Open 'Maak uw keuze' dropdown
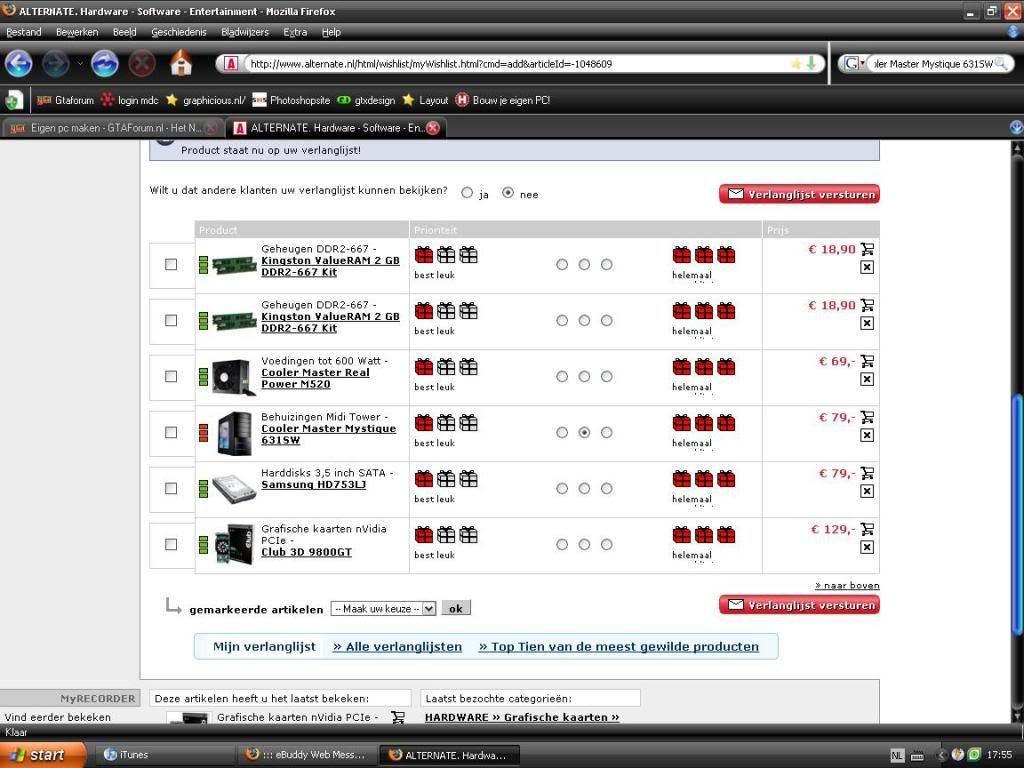Screen dimensions: 1024x768 point(383,609)
